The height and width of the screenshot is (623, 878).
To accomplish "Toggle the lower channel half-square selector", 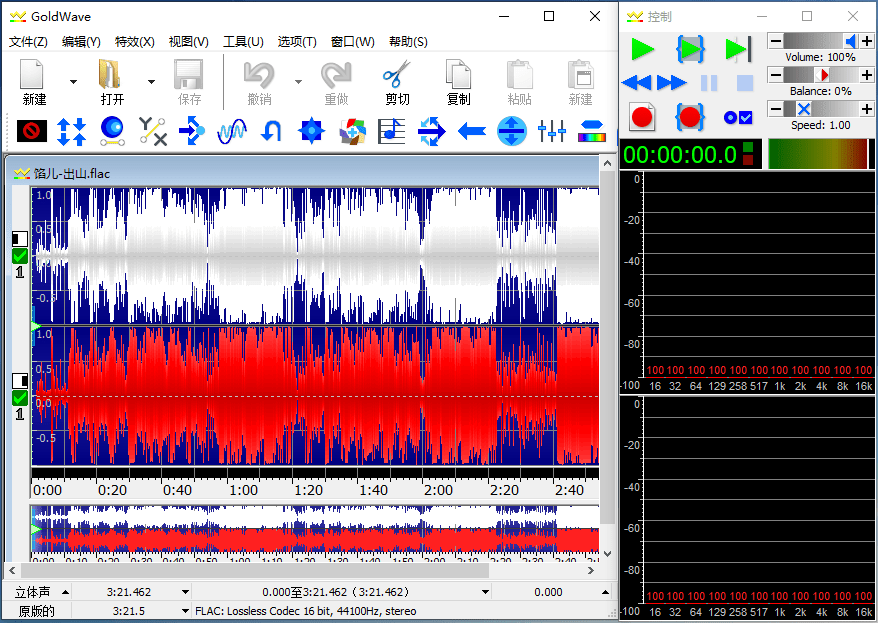I will [20, 381].
